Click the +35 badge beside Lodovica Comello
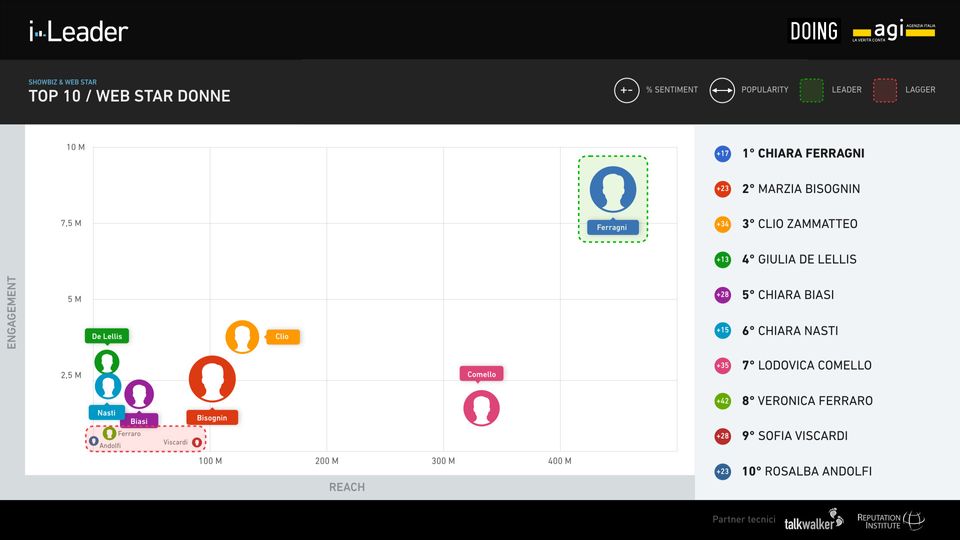 (723, 366)
